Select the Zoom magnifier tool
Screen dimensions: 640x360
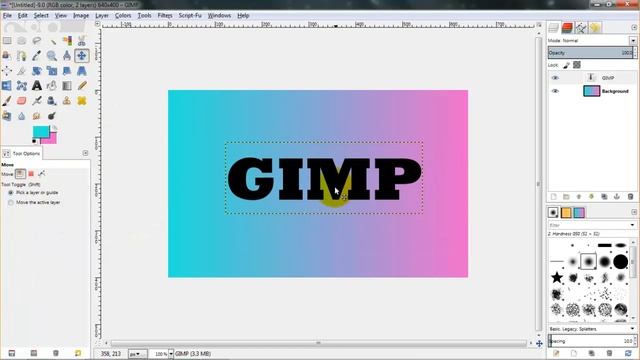(x=52, y=56)
